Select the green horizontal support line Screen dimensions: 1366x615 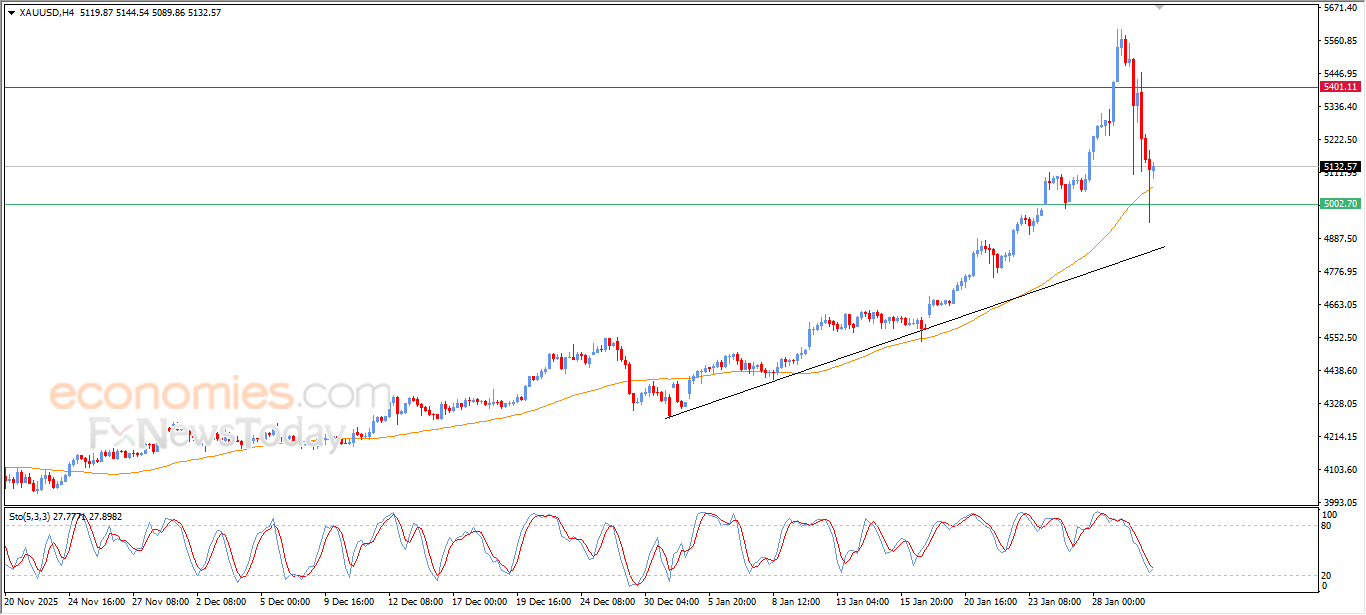click(600, 205)
